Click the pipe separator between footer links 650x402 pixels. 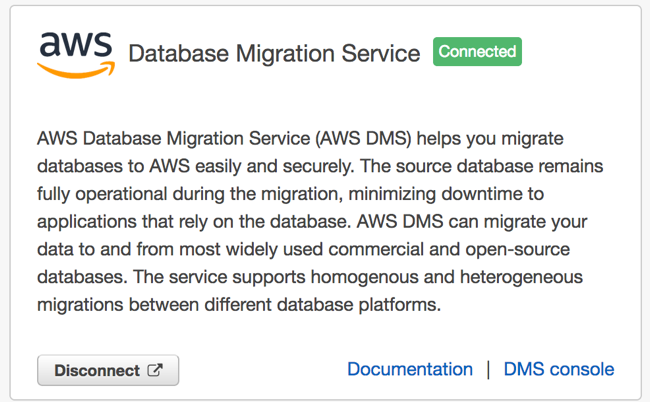(488, 369)
